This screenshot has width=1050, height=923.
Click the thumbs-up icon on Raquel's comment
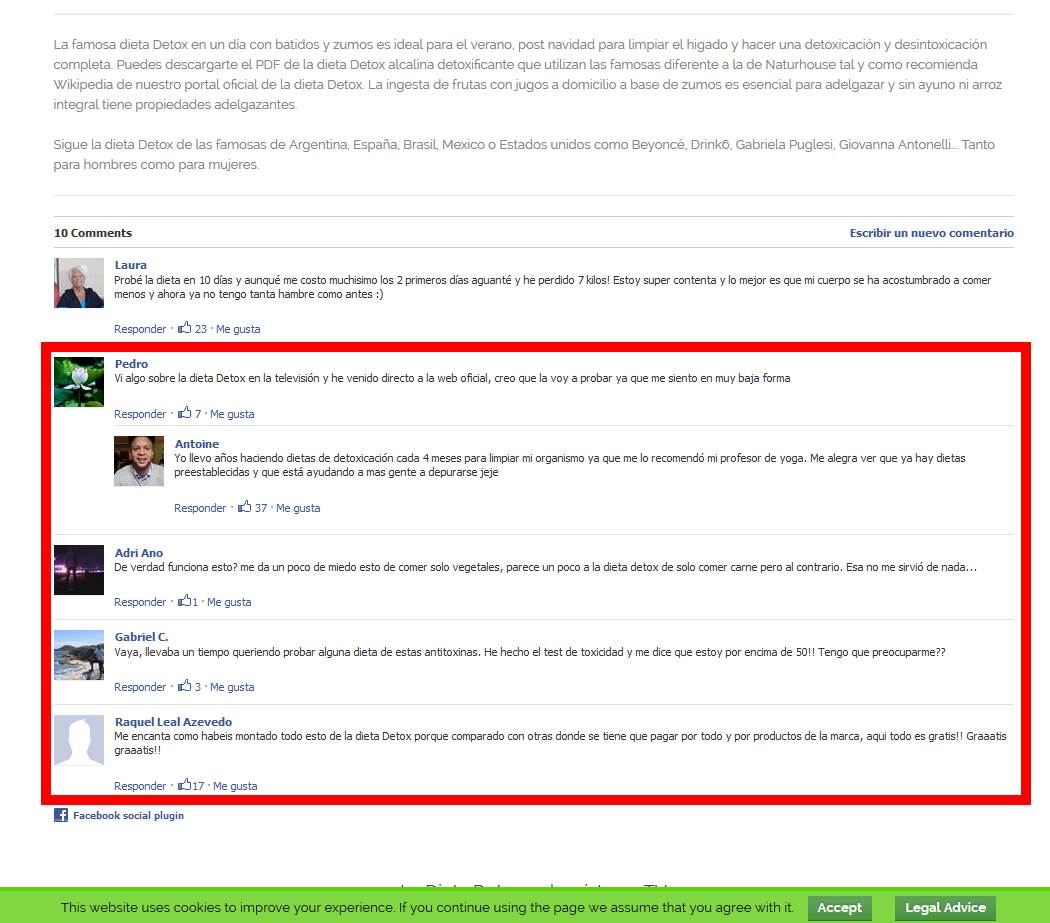click(x=184, y=785)
